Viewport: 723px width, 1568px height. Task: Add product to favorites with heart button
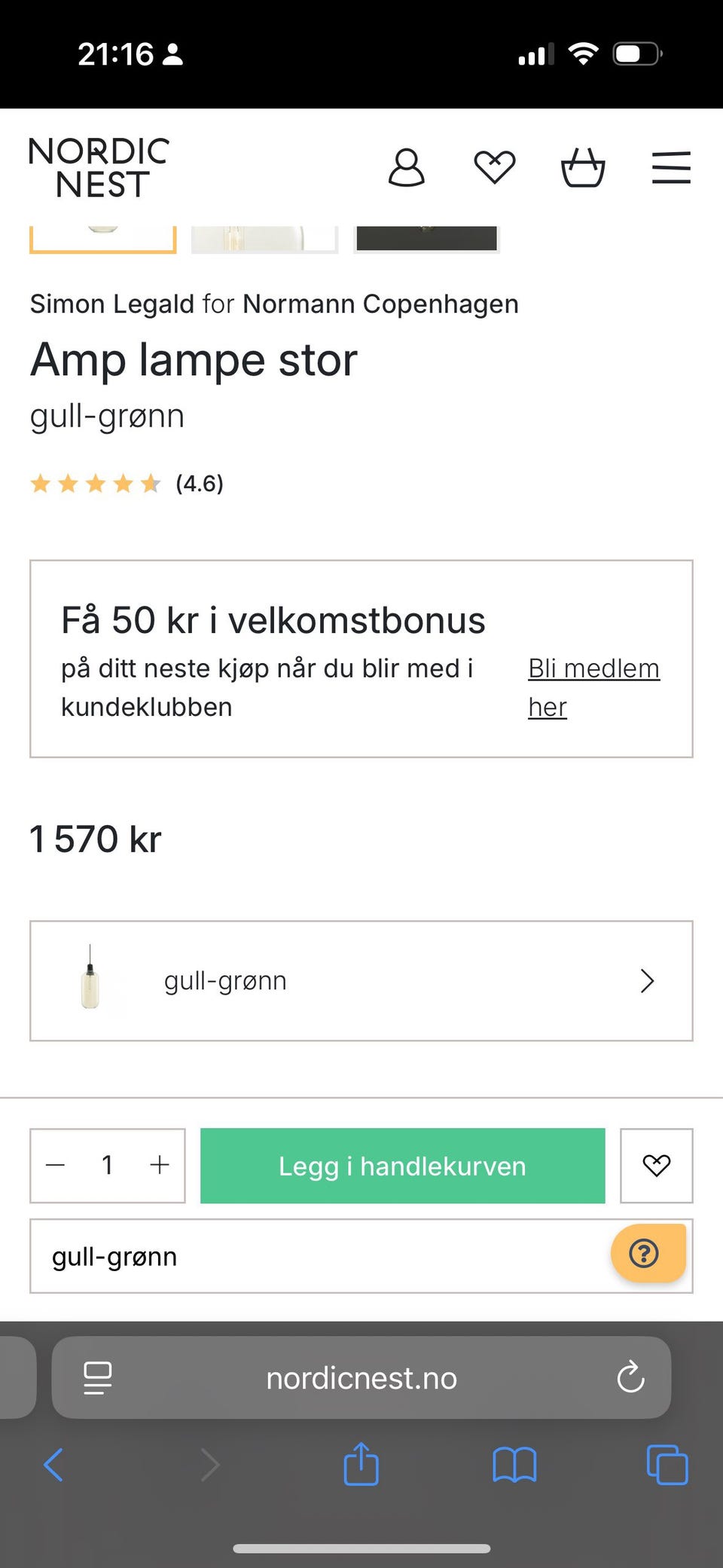(656, 1166)
